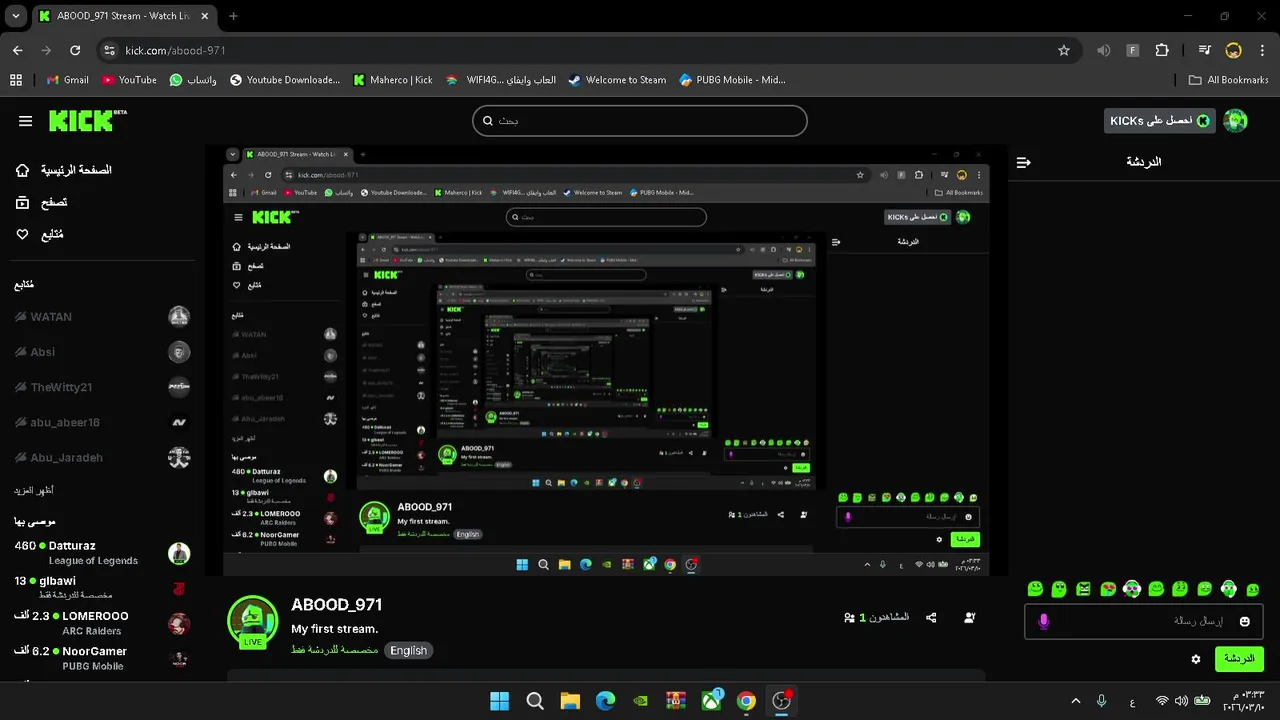The height and width of the screenshot is (720, 1280).
Task: Open the PUBG Mobile bookmark
Action: pyautogui.click(x=733, y=80)
